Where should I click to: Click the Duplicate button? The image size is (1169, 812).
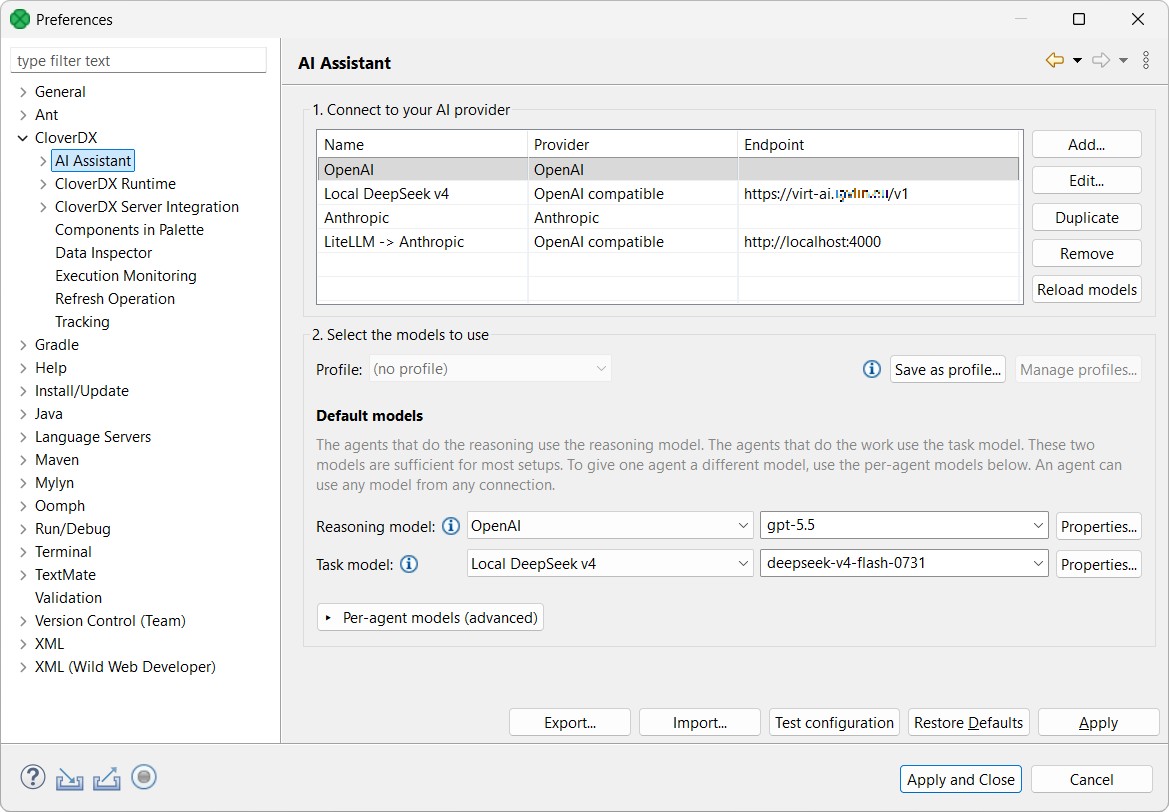(x=1086, y=217)
